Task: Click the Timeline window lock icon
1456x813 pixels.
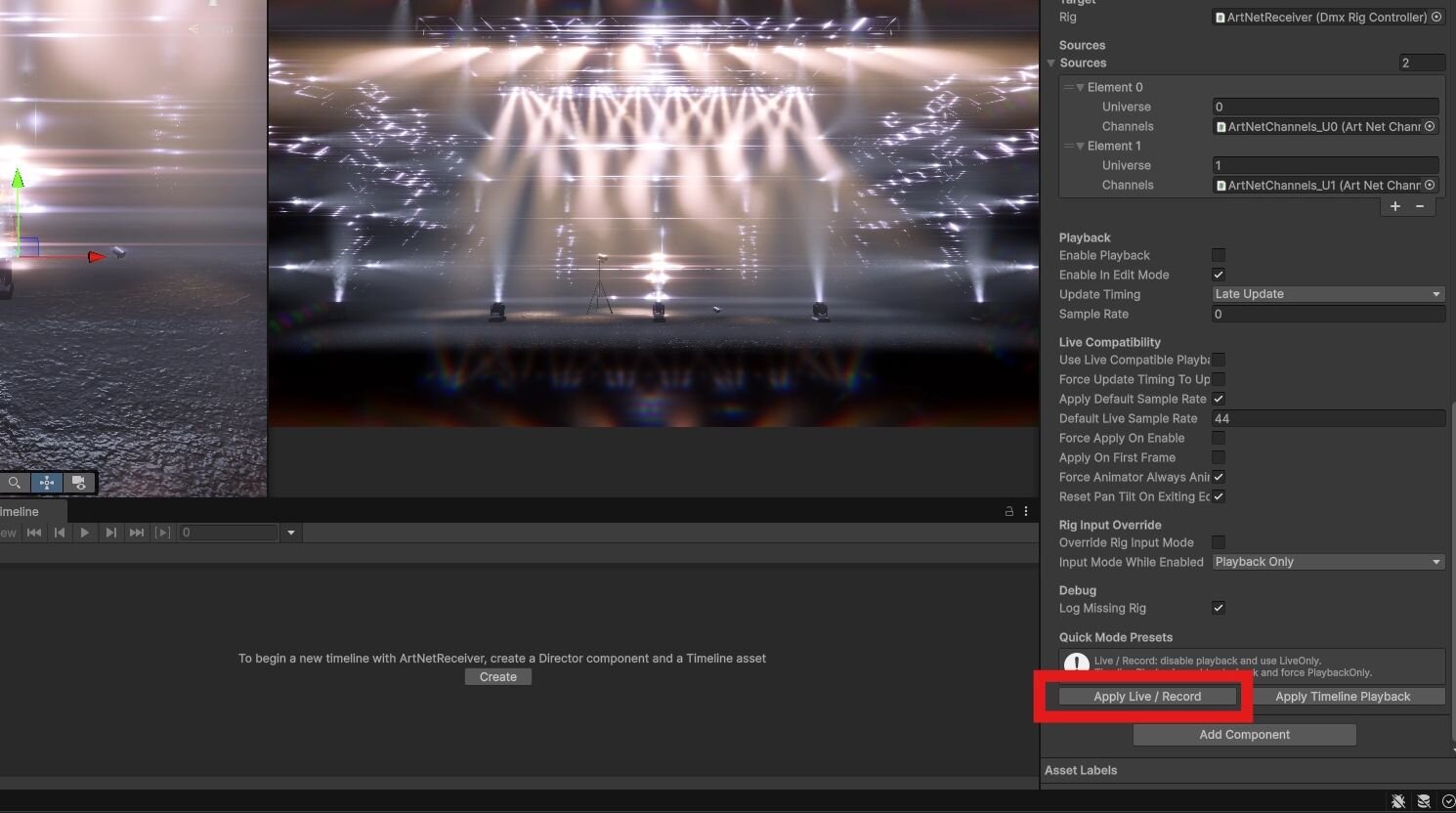Action: (1008, 511)
